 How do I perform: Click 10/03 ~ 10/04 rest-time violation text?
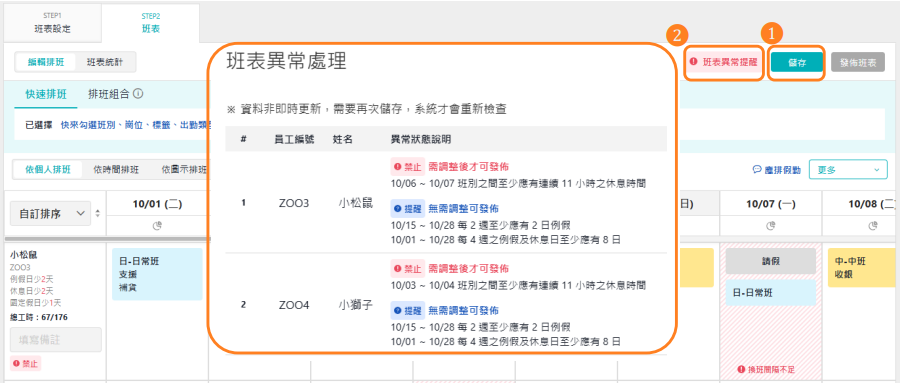pyautogui.click(x=519, y=285)
